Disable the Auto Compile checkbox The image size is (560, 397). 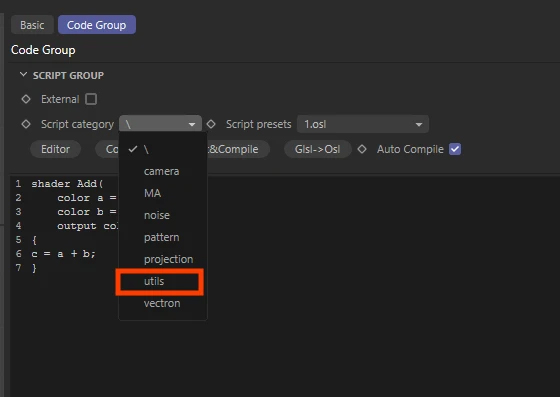point(455,149)
